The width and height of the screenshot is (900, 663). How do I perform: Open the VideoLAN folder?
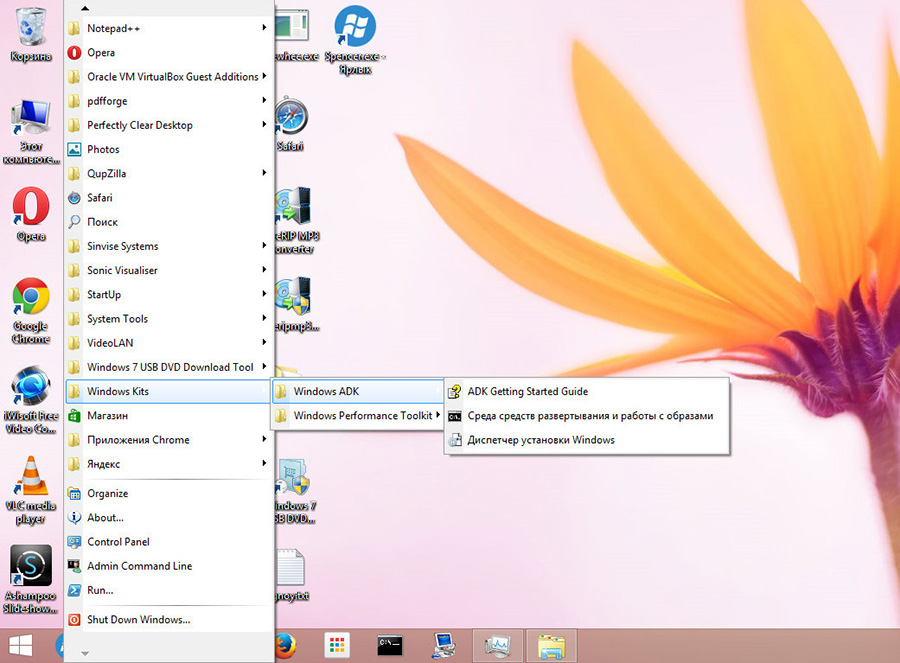169,343
